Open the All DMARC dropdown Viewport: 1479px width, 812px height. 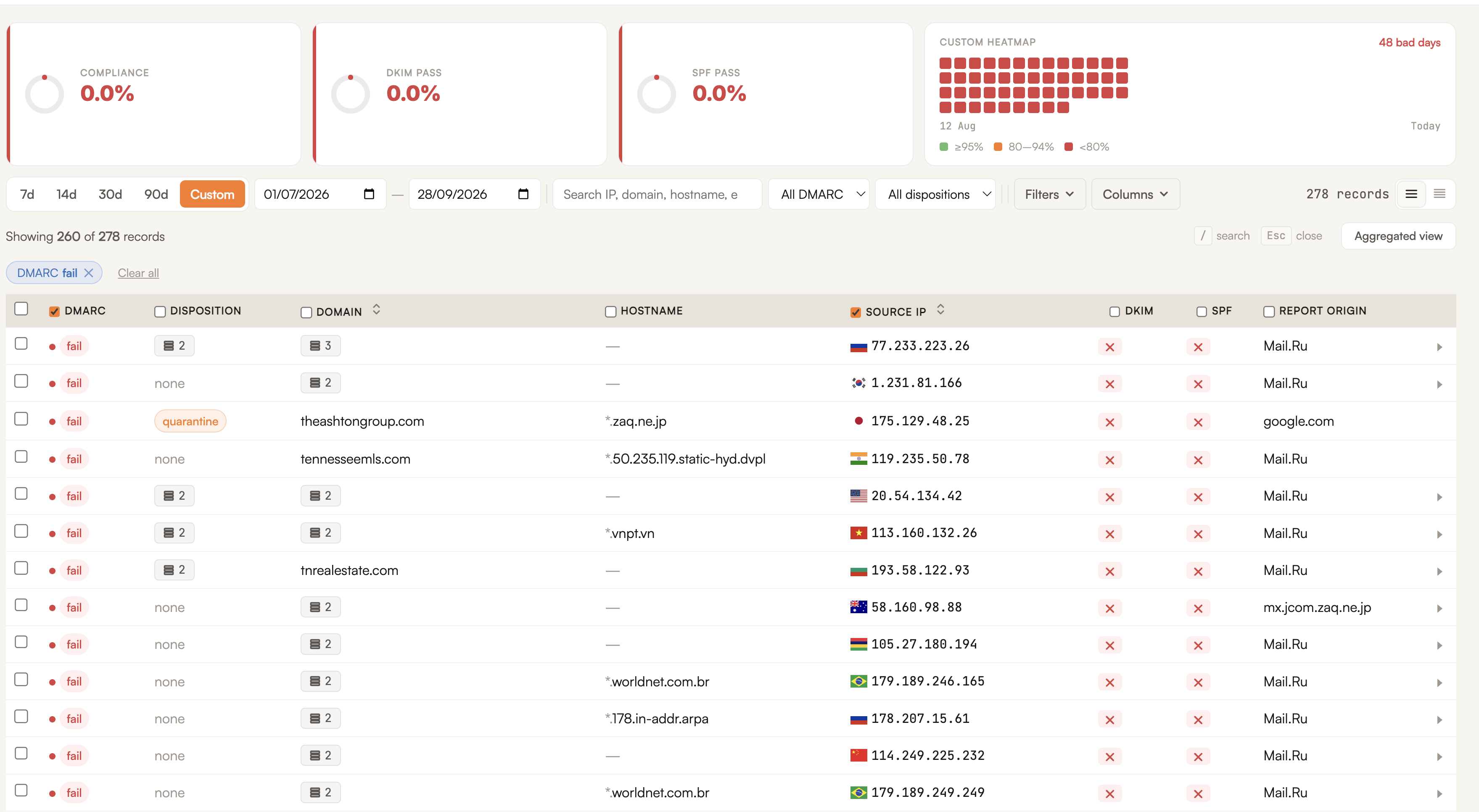tap(819, 194)
